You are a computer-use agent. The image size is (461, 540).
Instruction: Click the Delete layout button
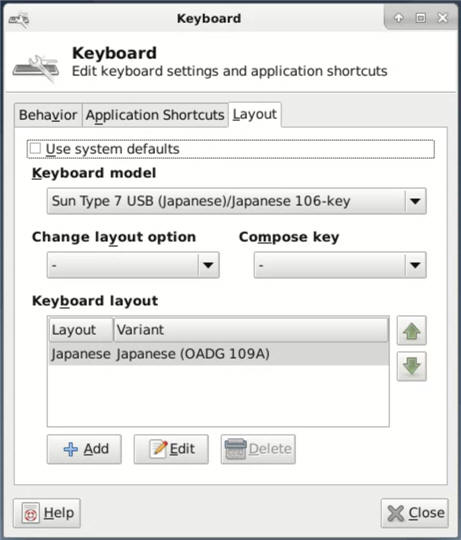258,449
